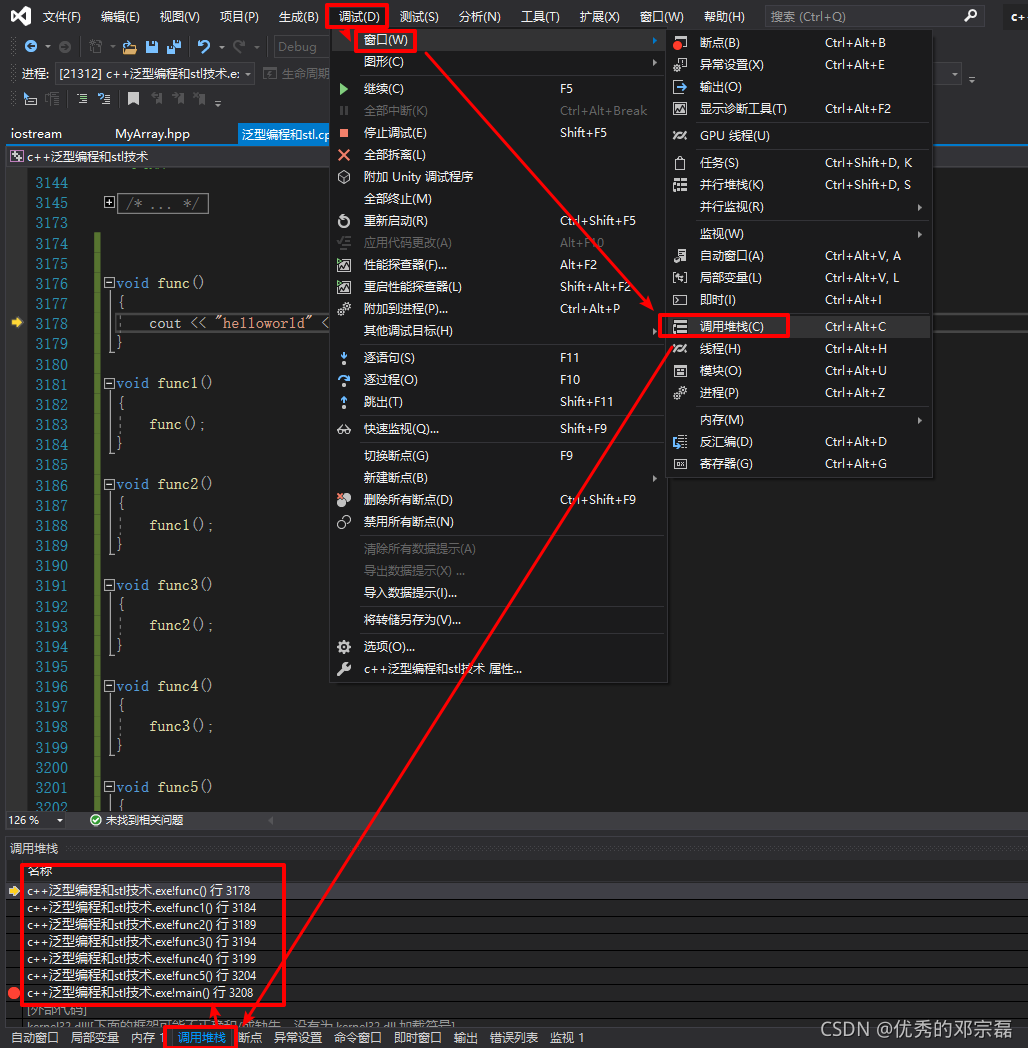The width and height of the screenshot is (1028, 1048).
Task: Select 调用堆栈(C) in submenu
Action: tap(798, 327)
